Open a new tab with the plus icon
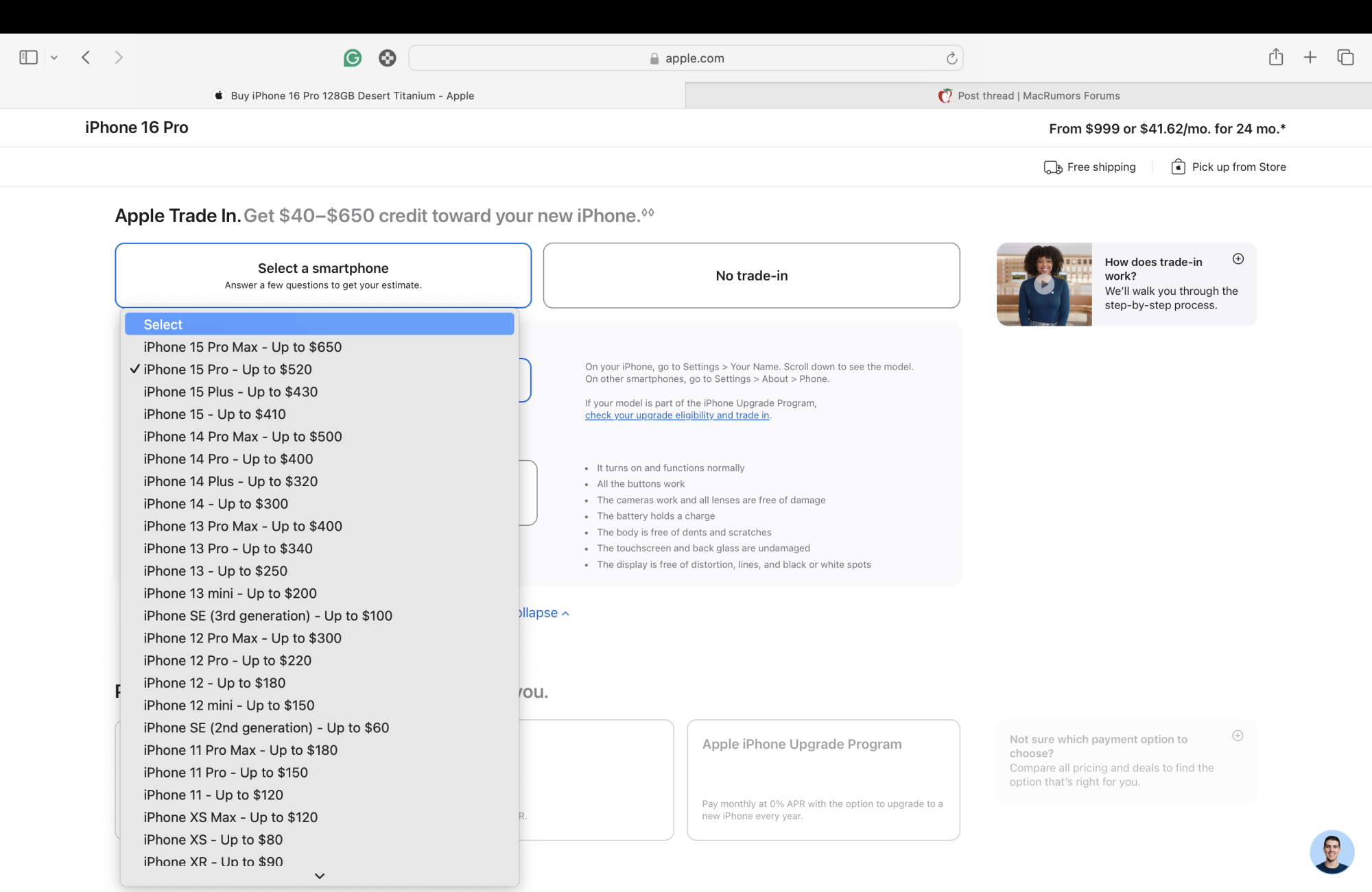The height and width of the screenshot is (892, 1372). [1310, 58]
